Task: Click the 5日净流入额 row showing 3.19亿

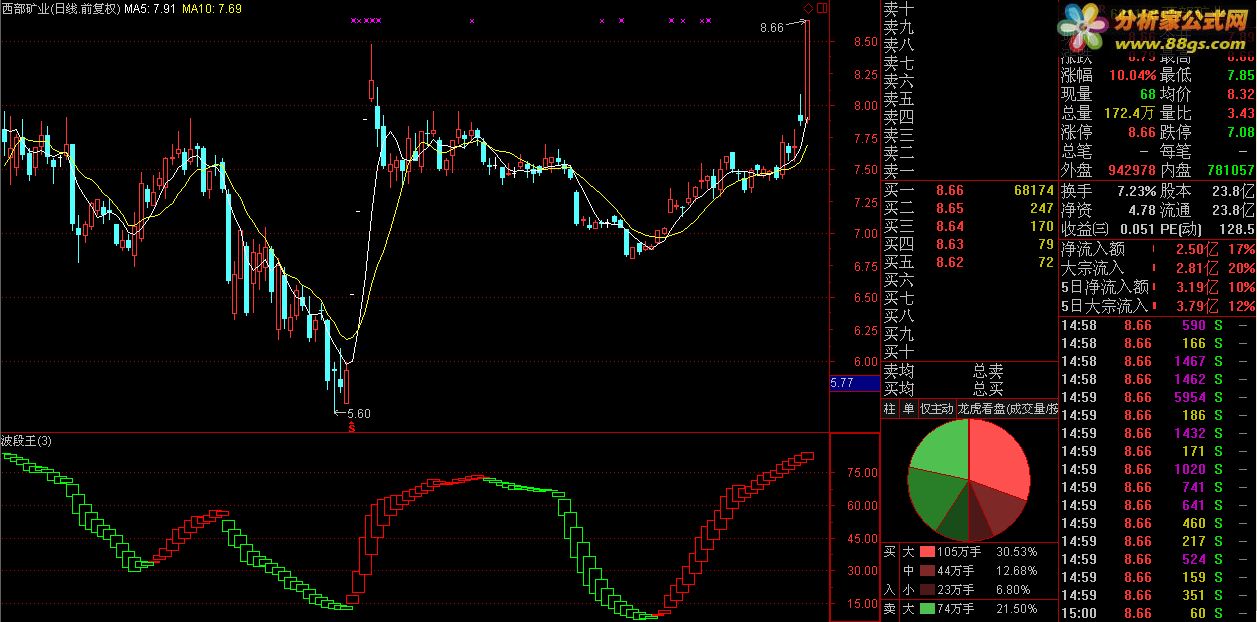Action: pos(1157,287)
